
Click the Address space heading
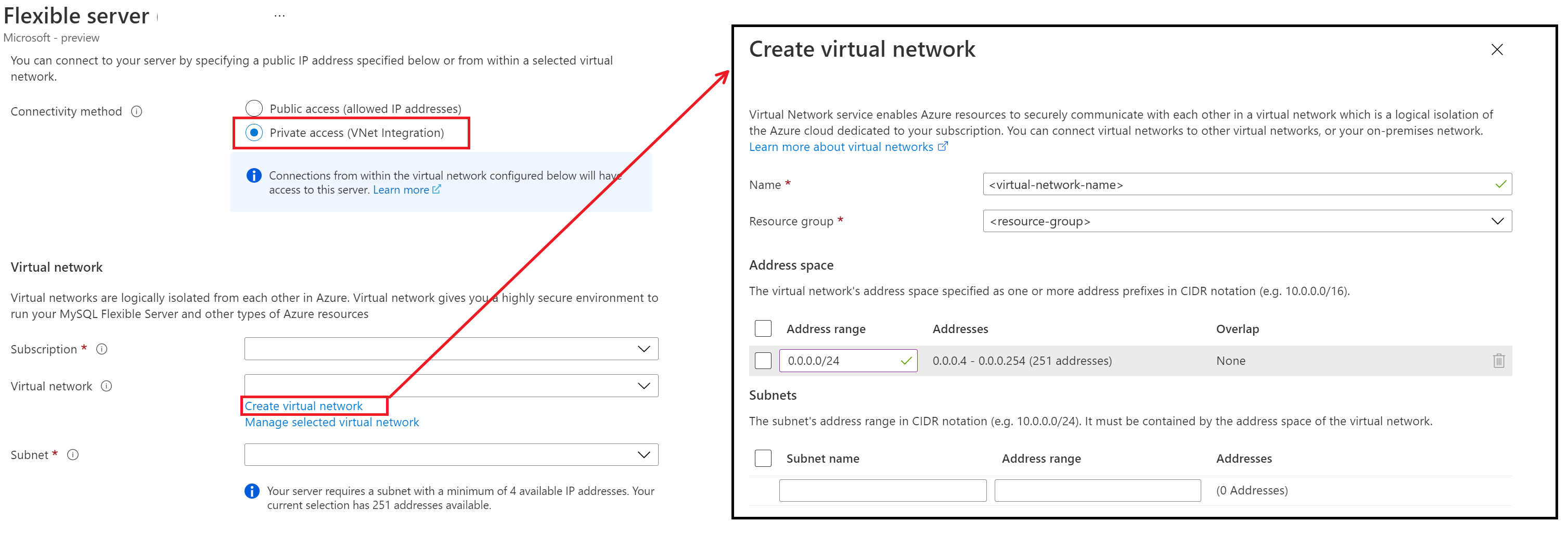tap(791, 265)
